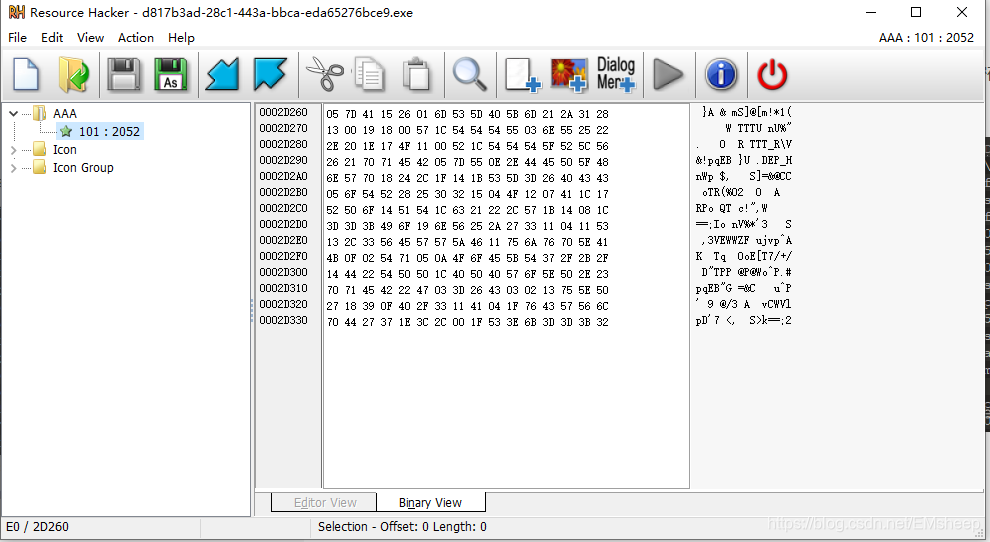Click the gray Compile play arrow

click(668, 75)
